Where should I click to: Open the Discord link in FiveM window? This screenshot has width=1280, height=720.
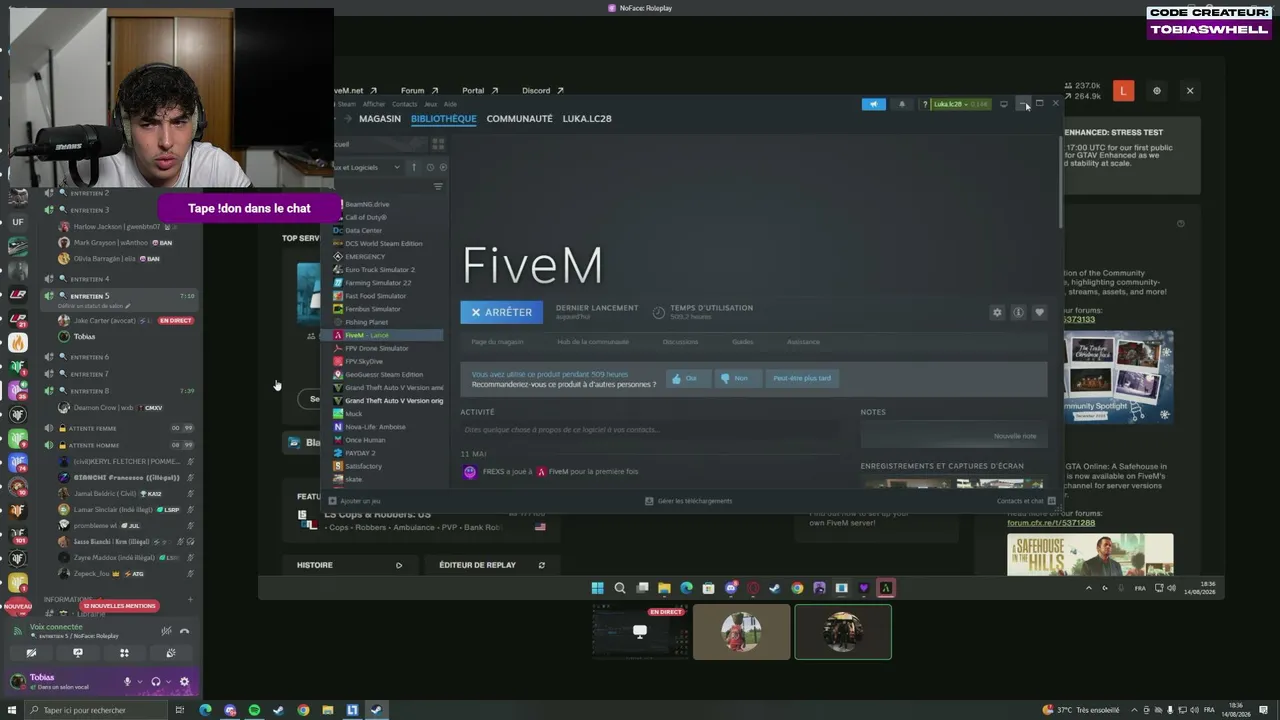click(543, 91)
